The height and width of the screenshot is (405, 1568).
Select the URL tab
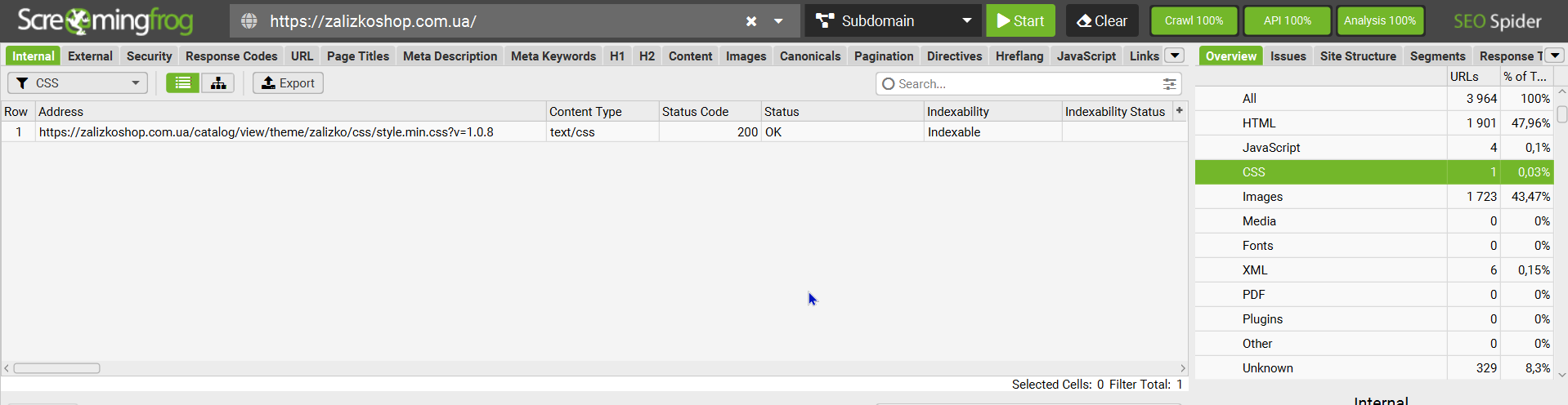(302, 56)
